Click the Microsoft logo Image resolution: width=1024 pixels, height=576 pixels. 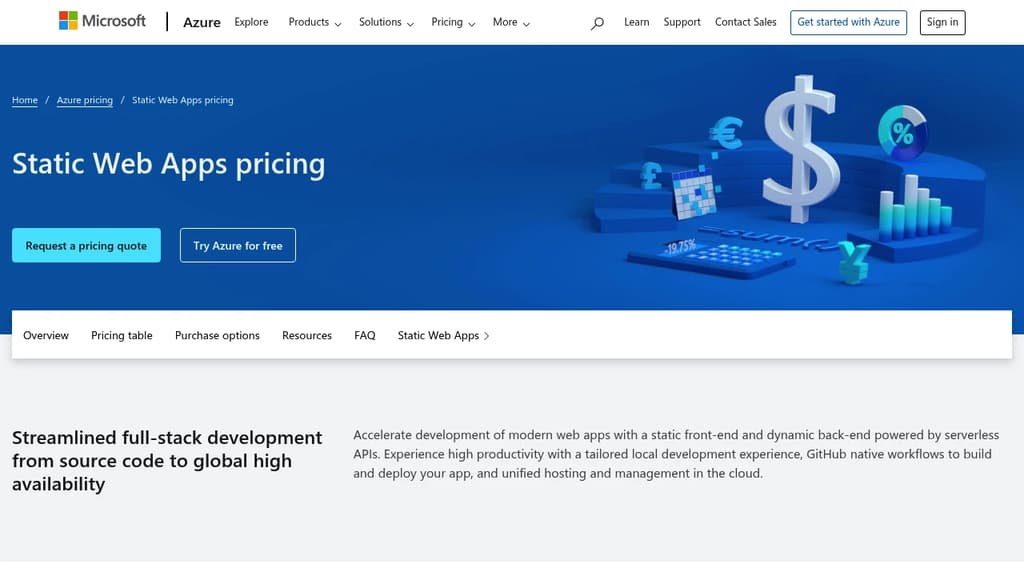coord(103,21)
